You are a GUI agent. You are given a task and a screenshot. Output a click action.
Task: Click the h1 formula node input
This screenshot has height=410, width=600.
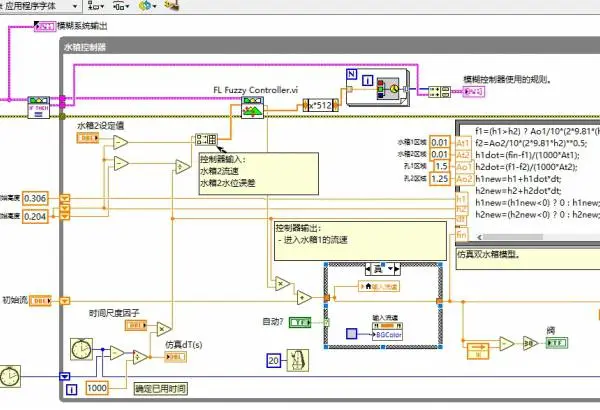pos(461,198)
